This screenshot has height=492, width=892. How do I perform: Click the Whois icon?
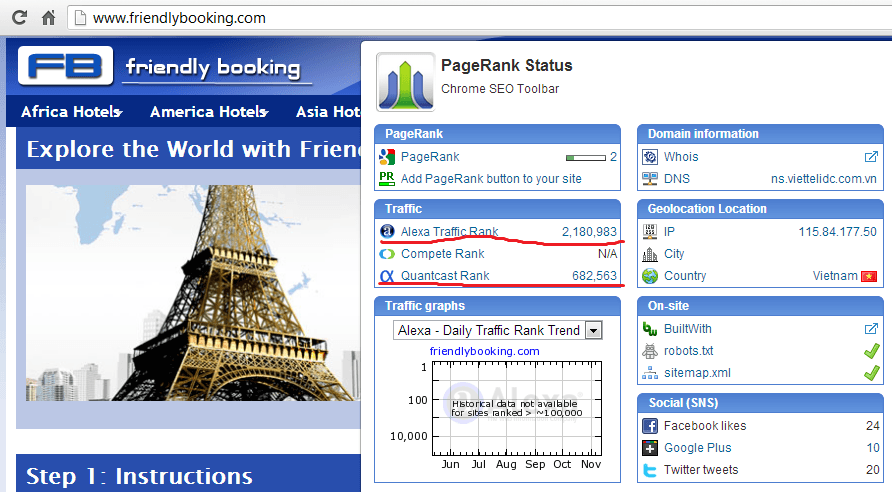click(x=650, y=157)
